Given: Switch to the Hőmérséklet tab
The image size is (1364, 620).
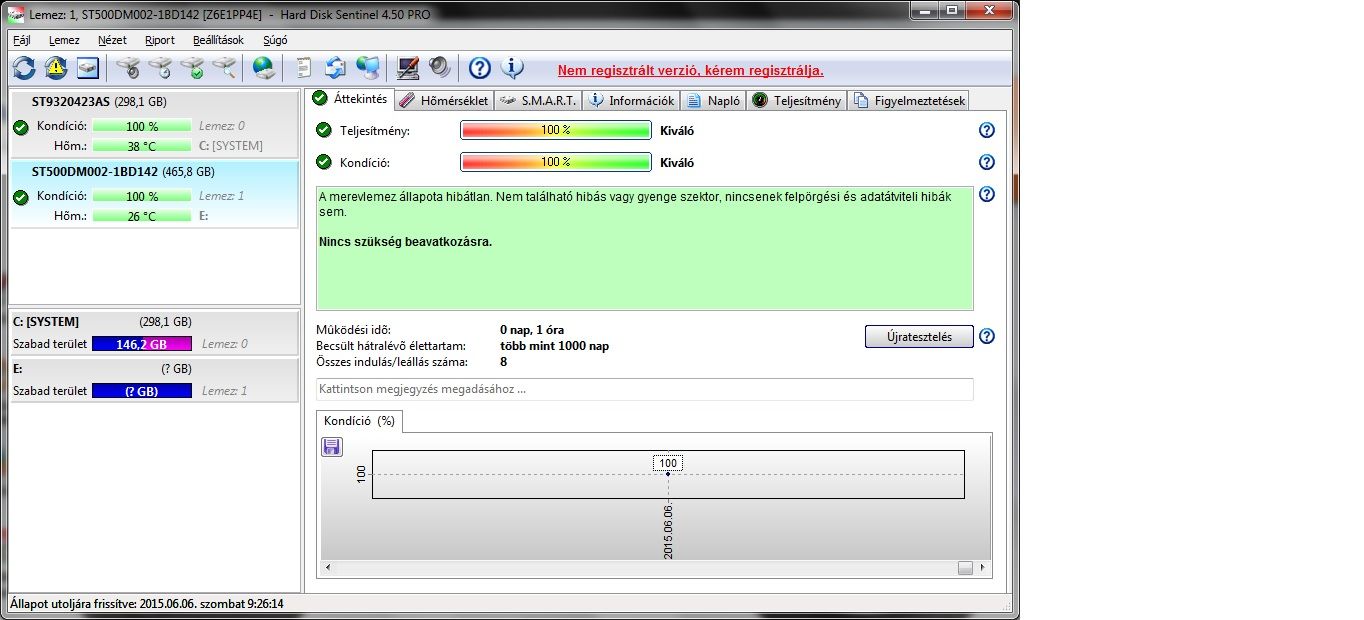Looking at the screenshot, I should [x=444, y=100].
